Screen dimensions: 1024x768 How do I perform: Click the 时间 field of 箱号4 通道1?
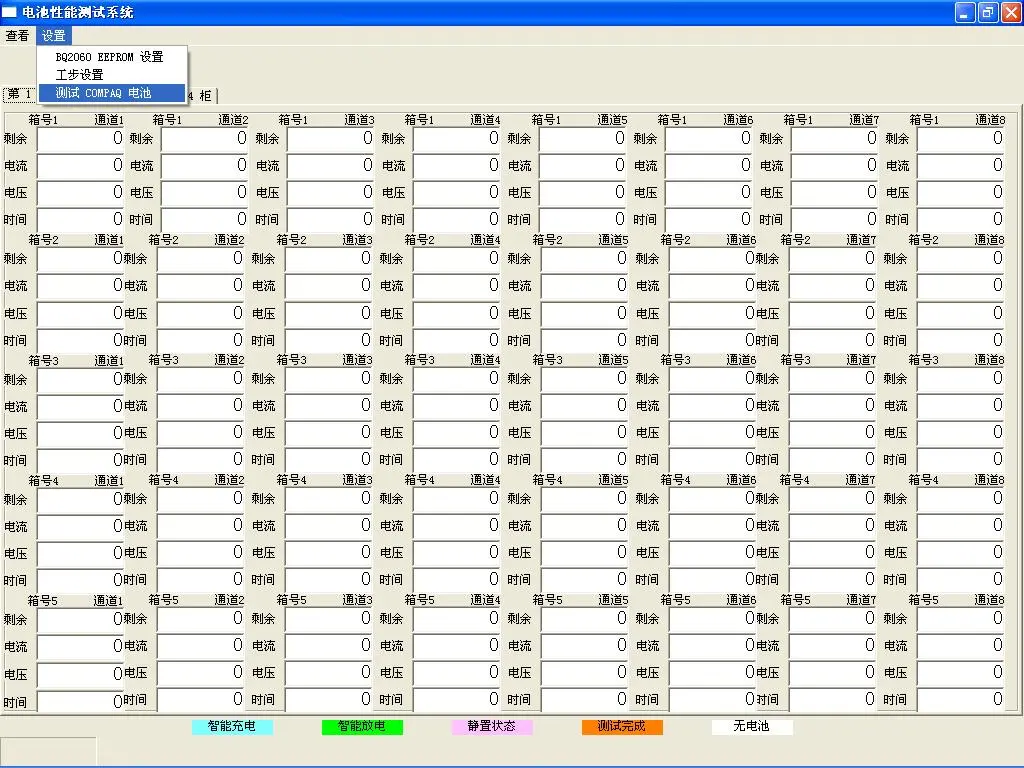(80, 580)
